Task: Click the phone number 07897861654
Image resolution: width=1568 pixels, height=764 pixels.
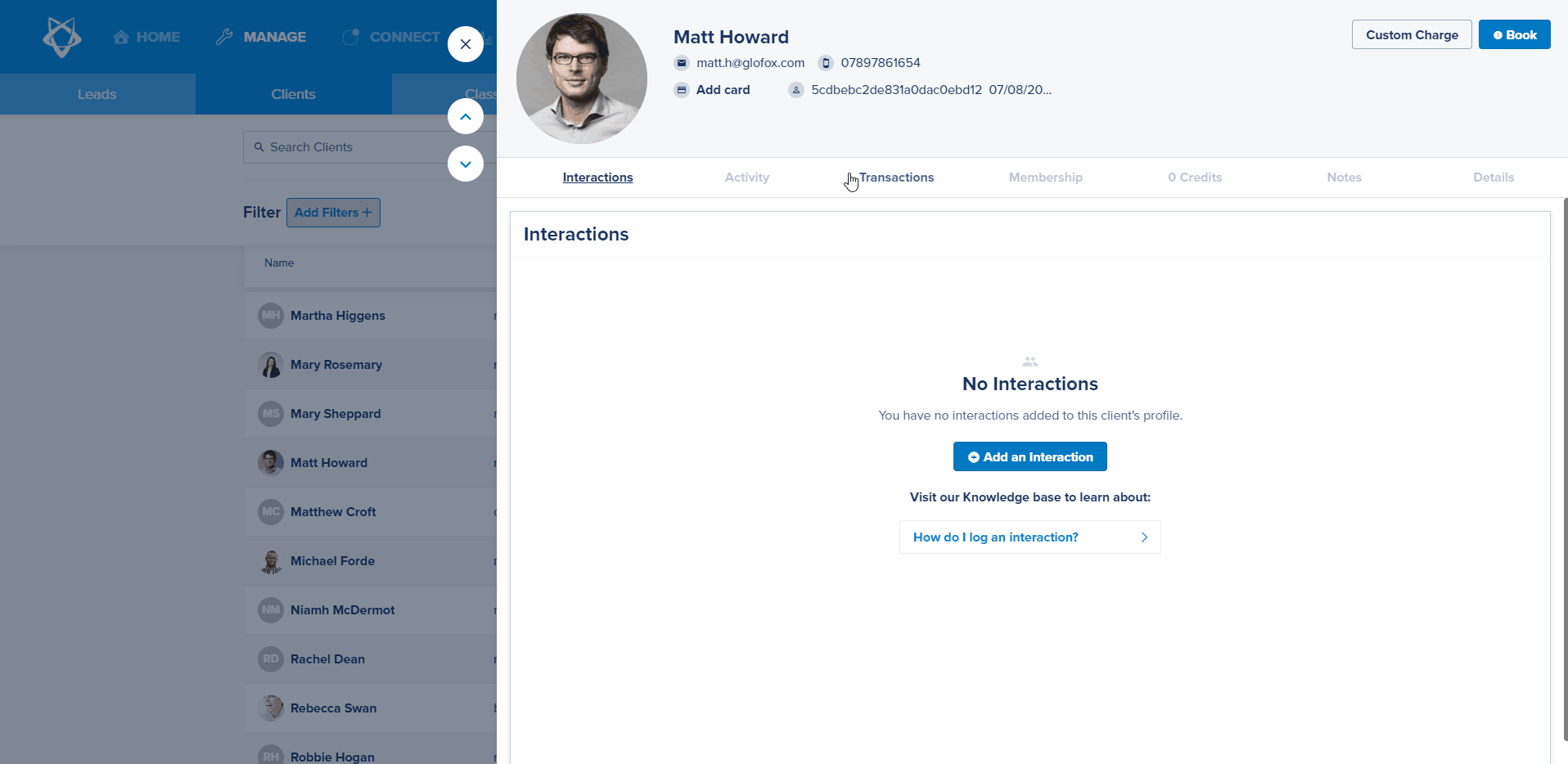Action: 881,63
